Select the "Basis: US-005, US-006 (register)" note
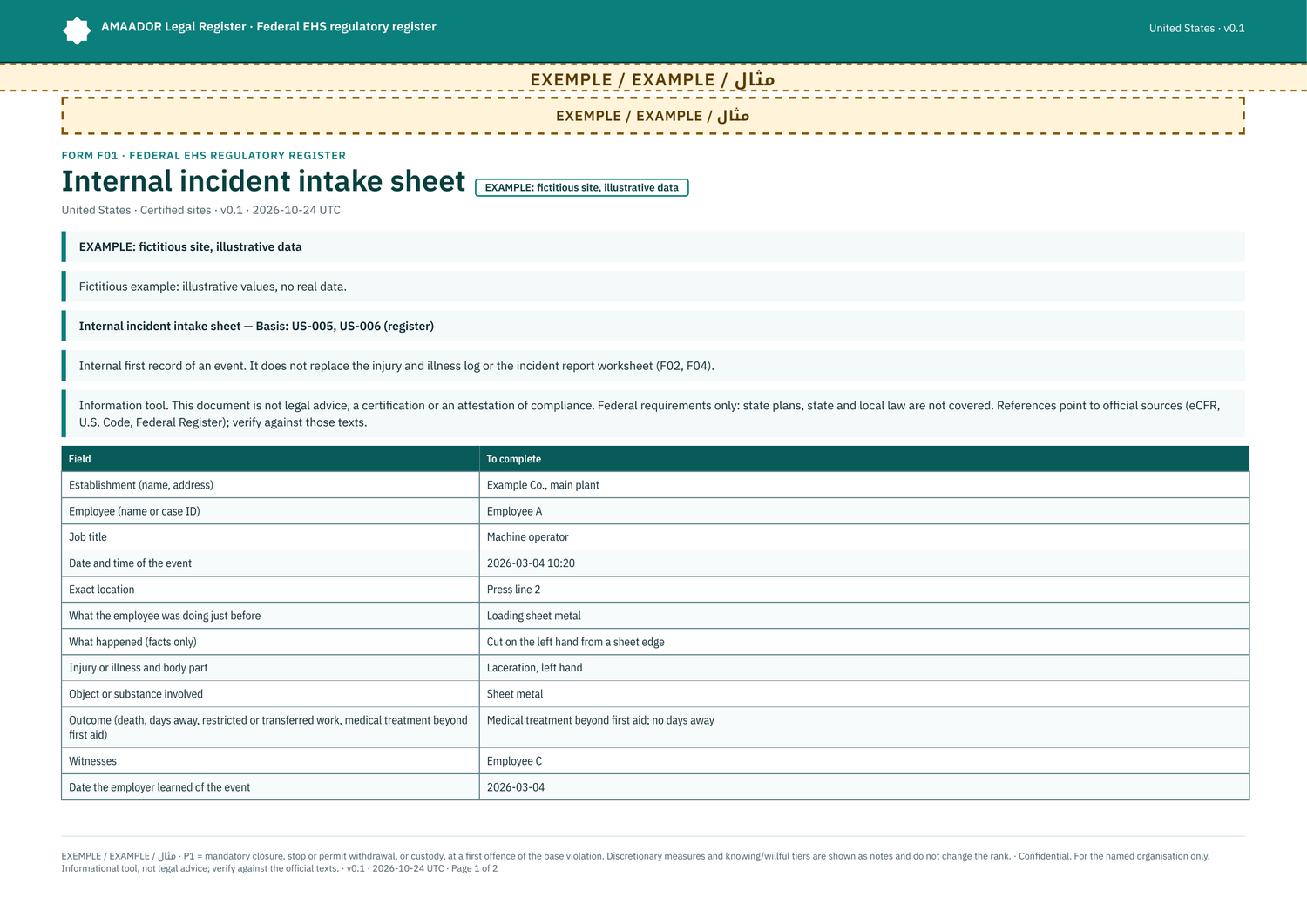 (x=653, y=326)
